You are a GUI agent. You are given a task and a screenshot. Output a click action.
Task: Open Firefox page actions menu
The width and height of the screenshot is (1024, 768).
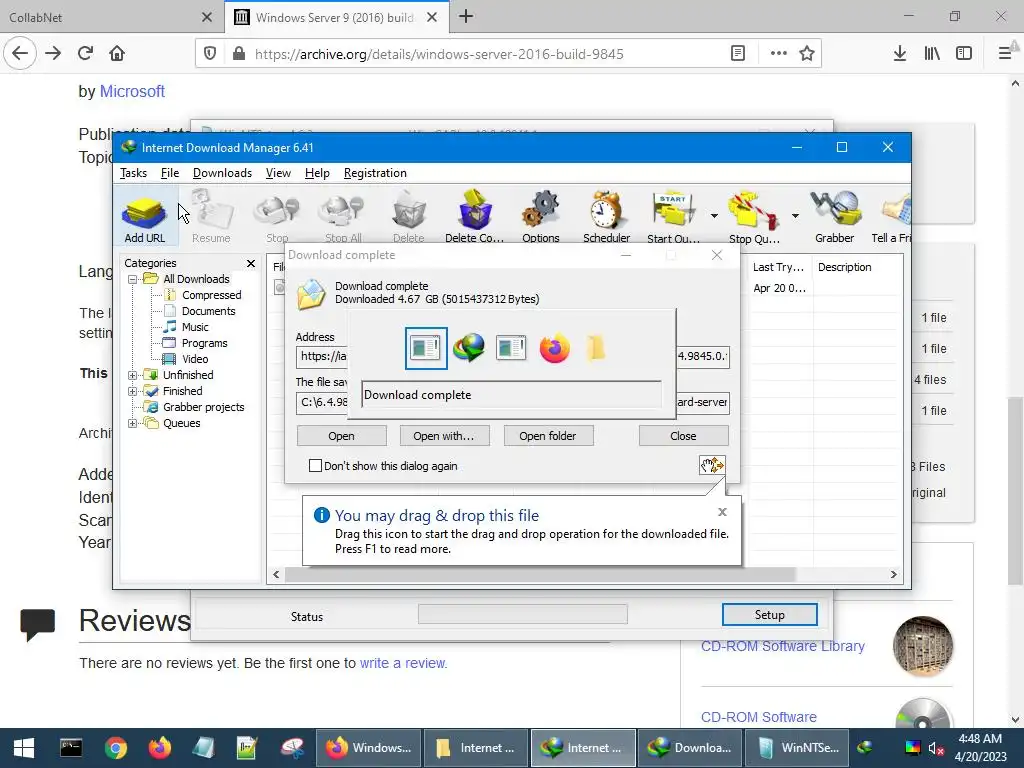pos(778,54)
